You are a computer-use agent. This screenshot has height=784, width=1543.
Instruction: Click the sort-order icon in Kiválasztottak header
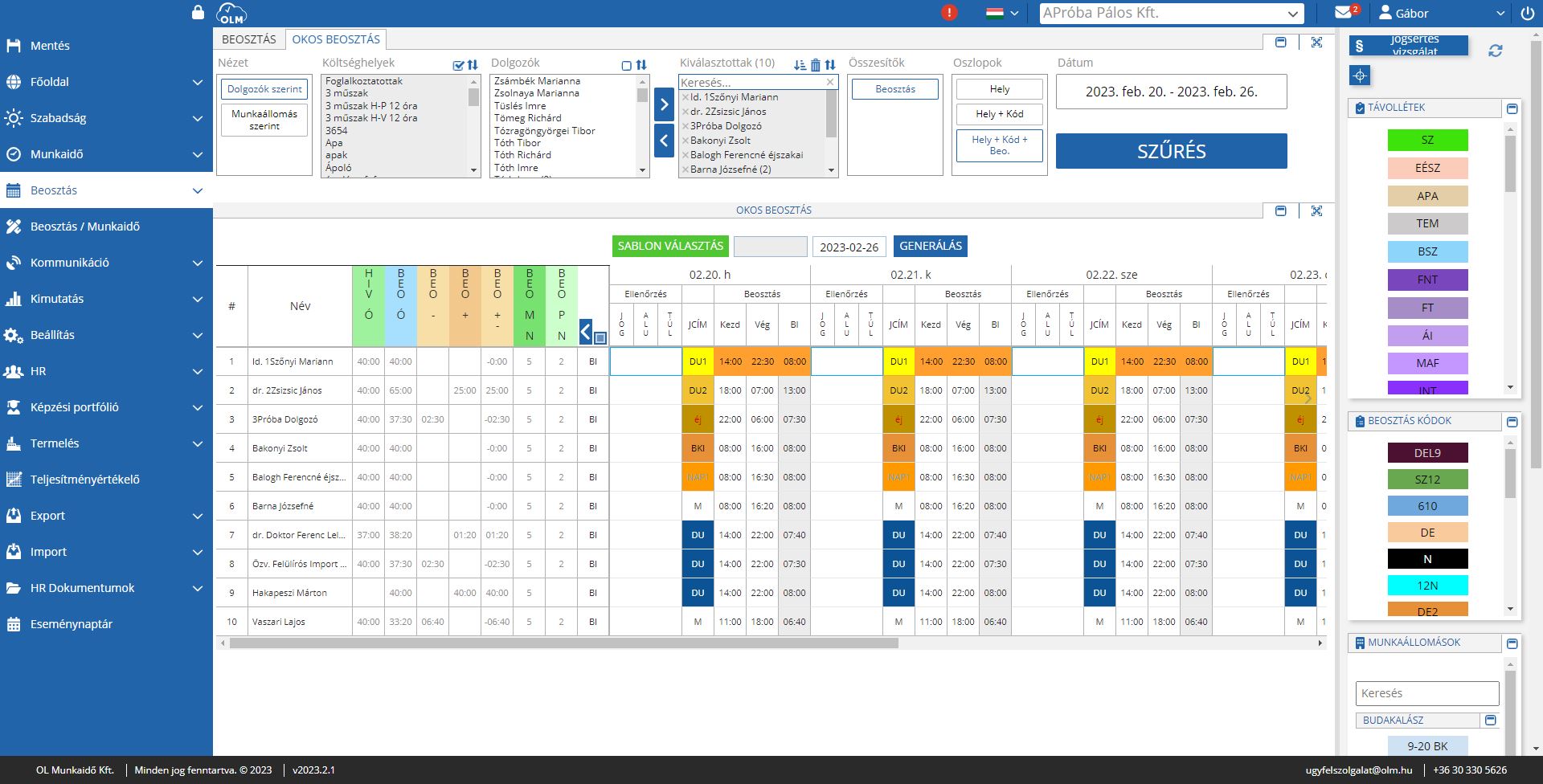pyautogui.click(x=800, y=65)
